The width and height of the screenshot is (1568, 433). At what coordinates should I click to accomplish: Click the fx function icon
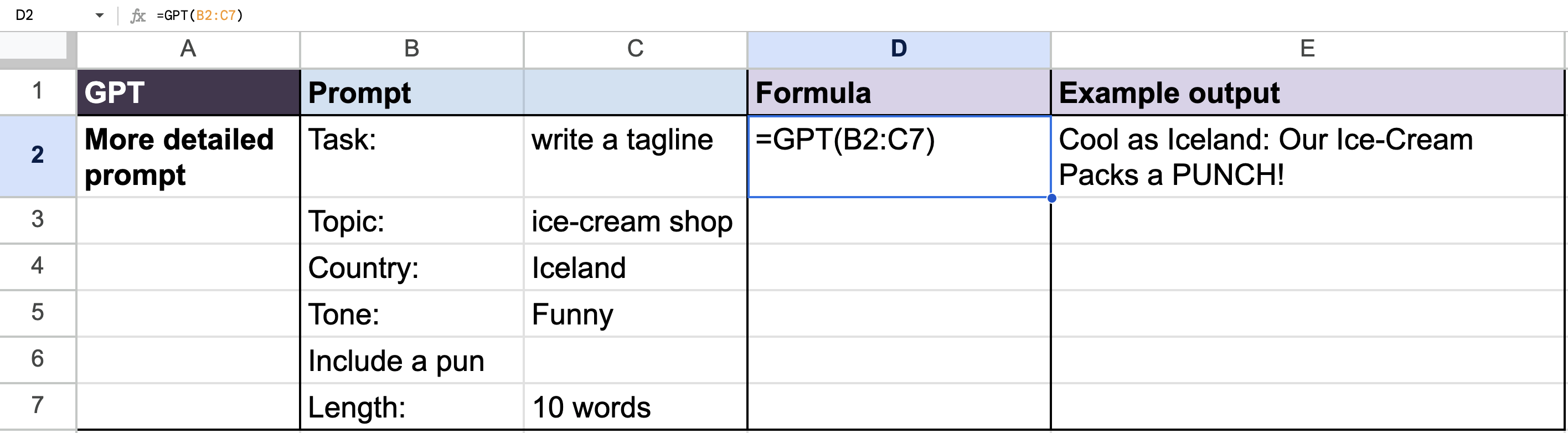click(138, 16)
